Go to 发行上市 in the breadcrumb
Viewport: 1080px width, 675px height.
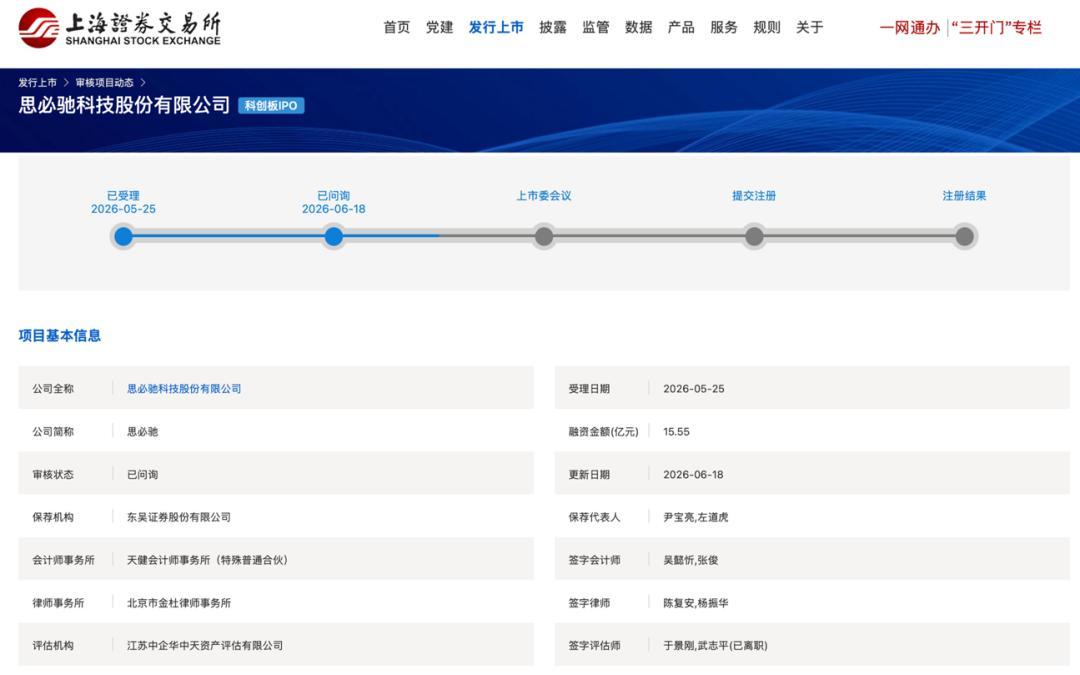37,83
